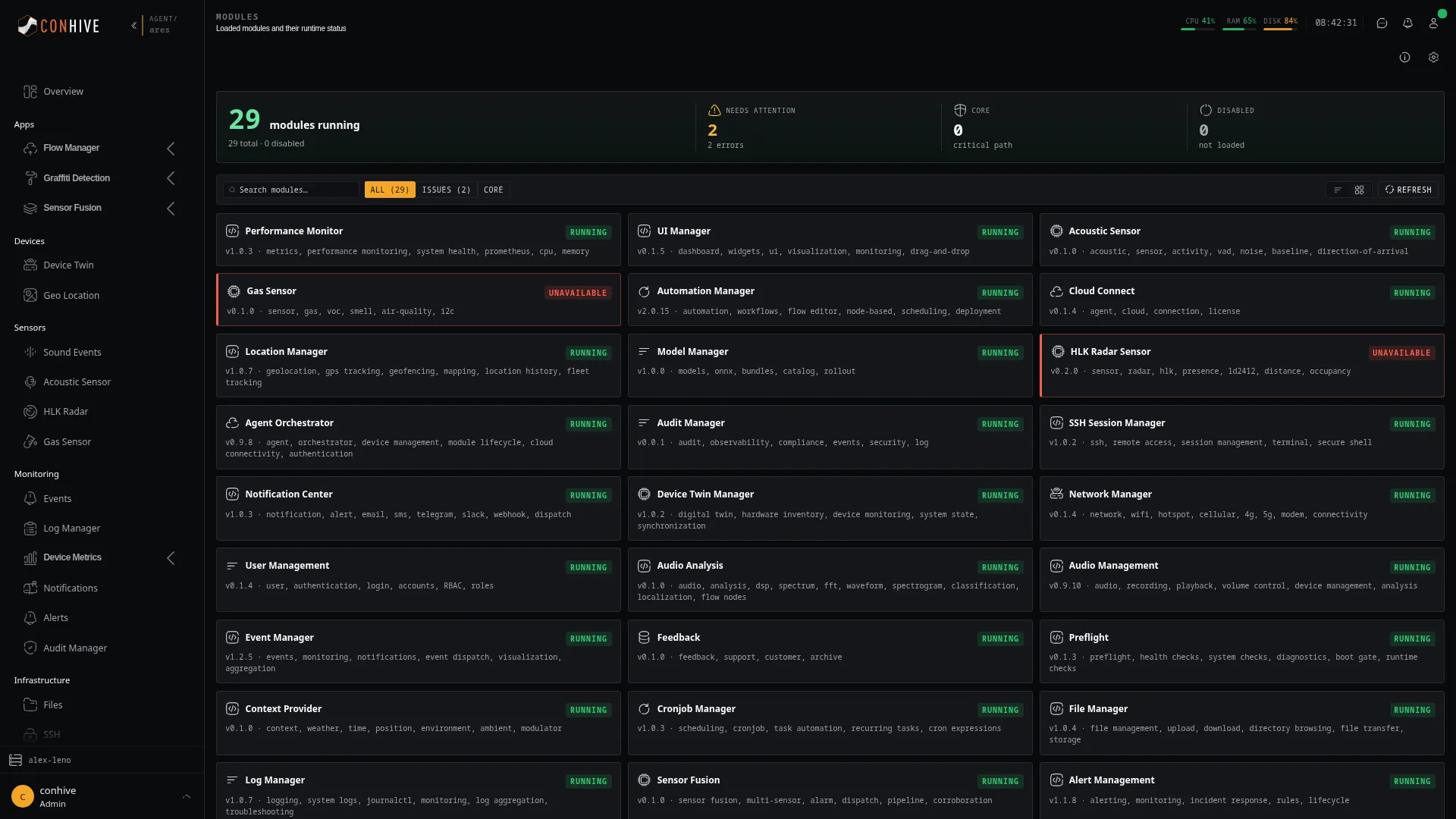Open the Agent Orchestrator module card
Viewport: 1456px width, 819px height.
419,437
